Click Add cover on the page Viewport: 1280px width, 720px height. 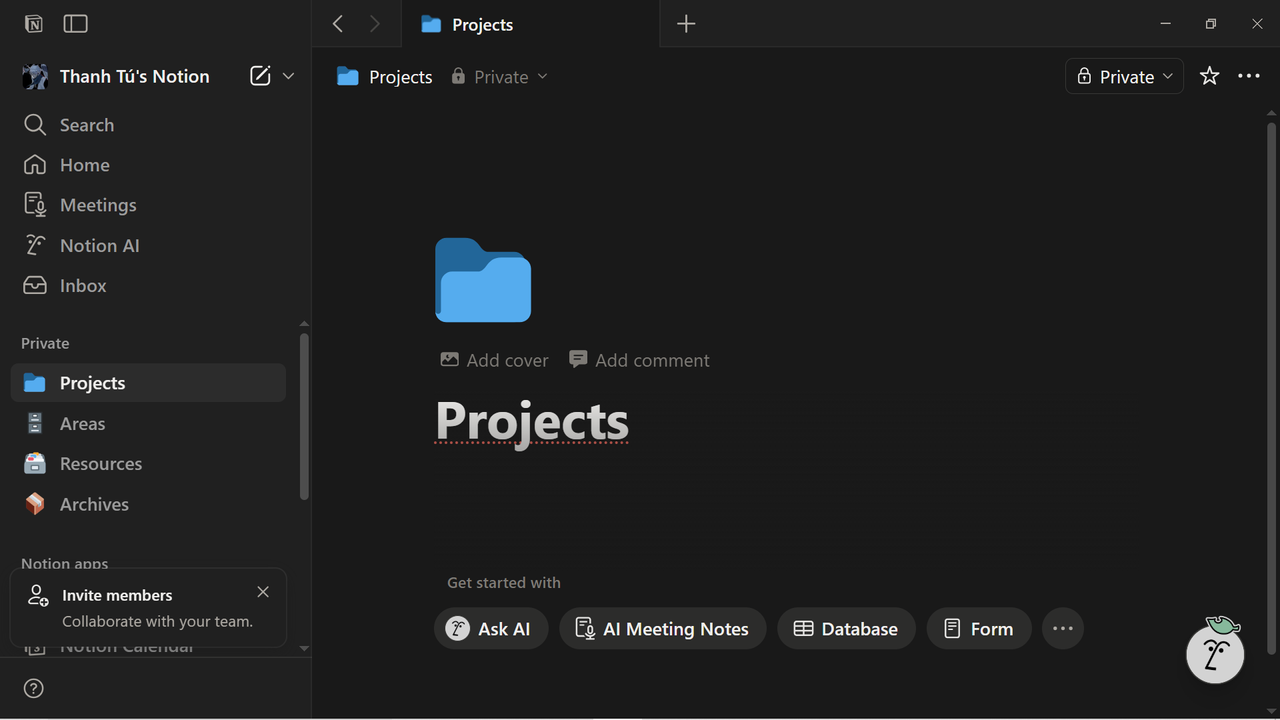[495, 360]
